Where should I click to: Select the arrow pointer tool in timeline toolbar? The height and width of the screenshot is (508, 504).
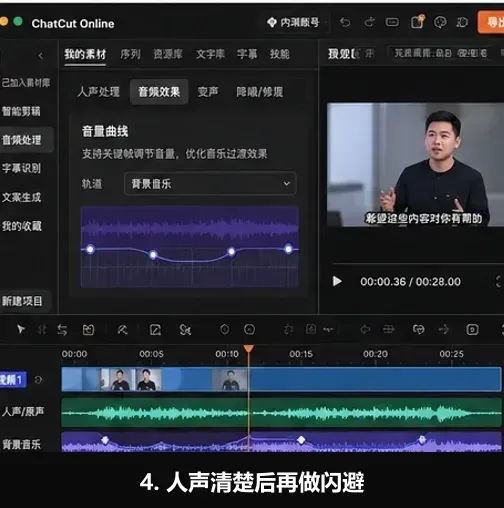(x=21, y=329)
